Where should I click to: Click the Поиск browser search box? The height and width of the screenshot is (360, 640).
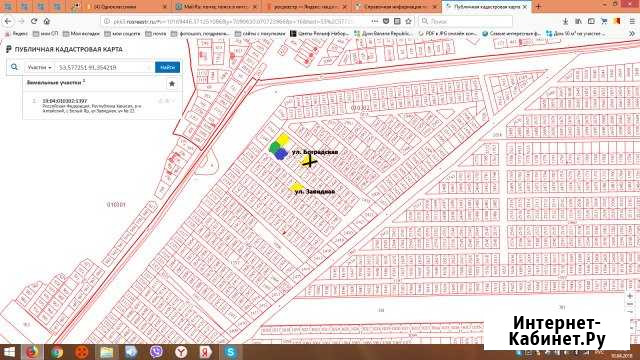(x=465, y=21)
